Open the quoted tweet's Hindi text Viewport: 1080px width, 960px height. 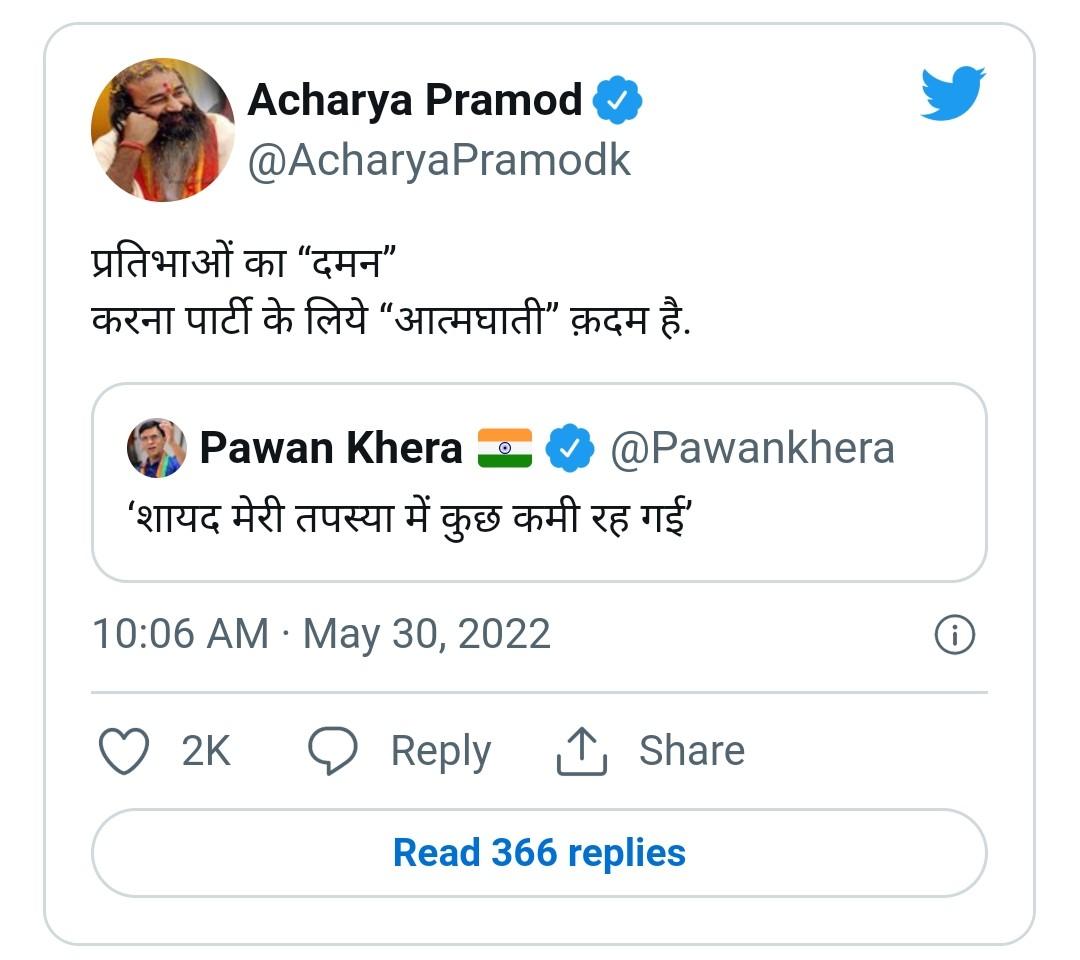411,518
